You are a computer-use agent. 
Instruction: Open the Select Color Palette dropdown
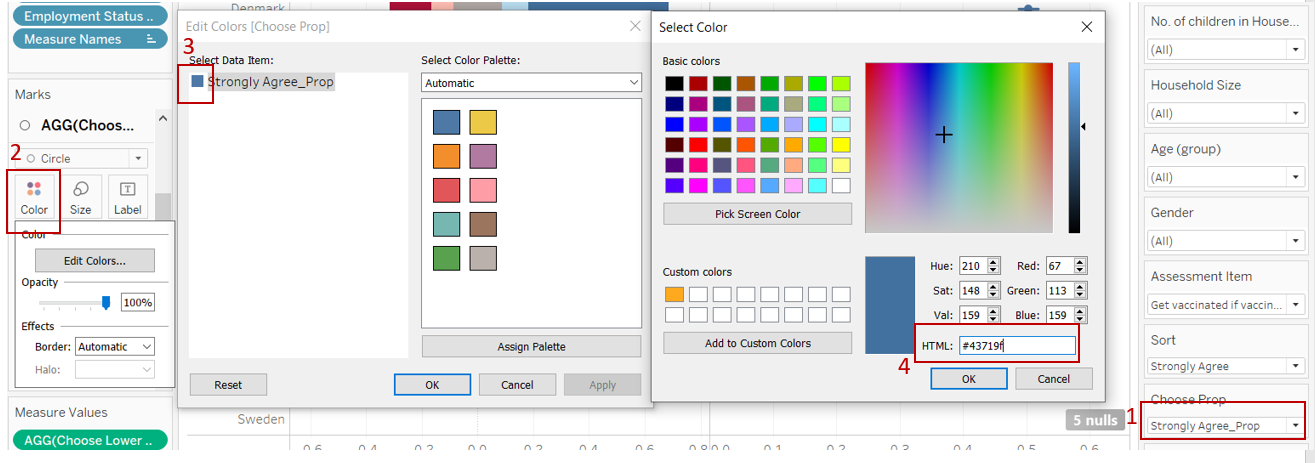click(x=531, y=83)
